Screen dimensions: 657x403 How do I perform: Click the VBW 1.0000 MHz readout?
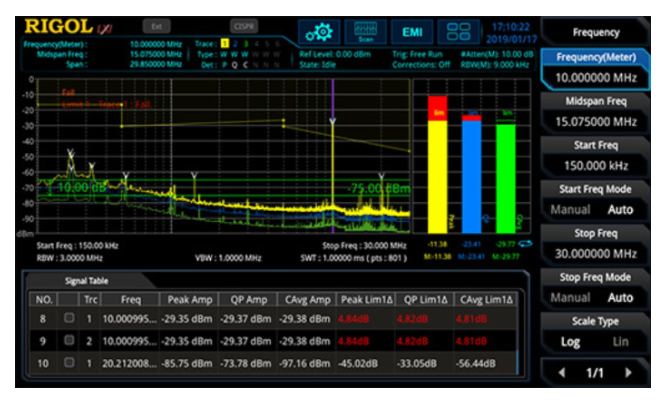tap(228, 258)
